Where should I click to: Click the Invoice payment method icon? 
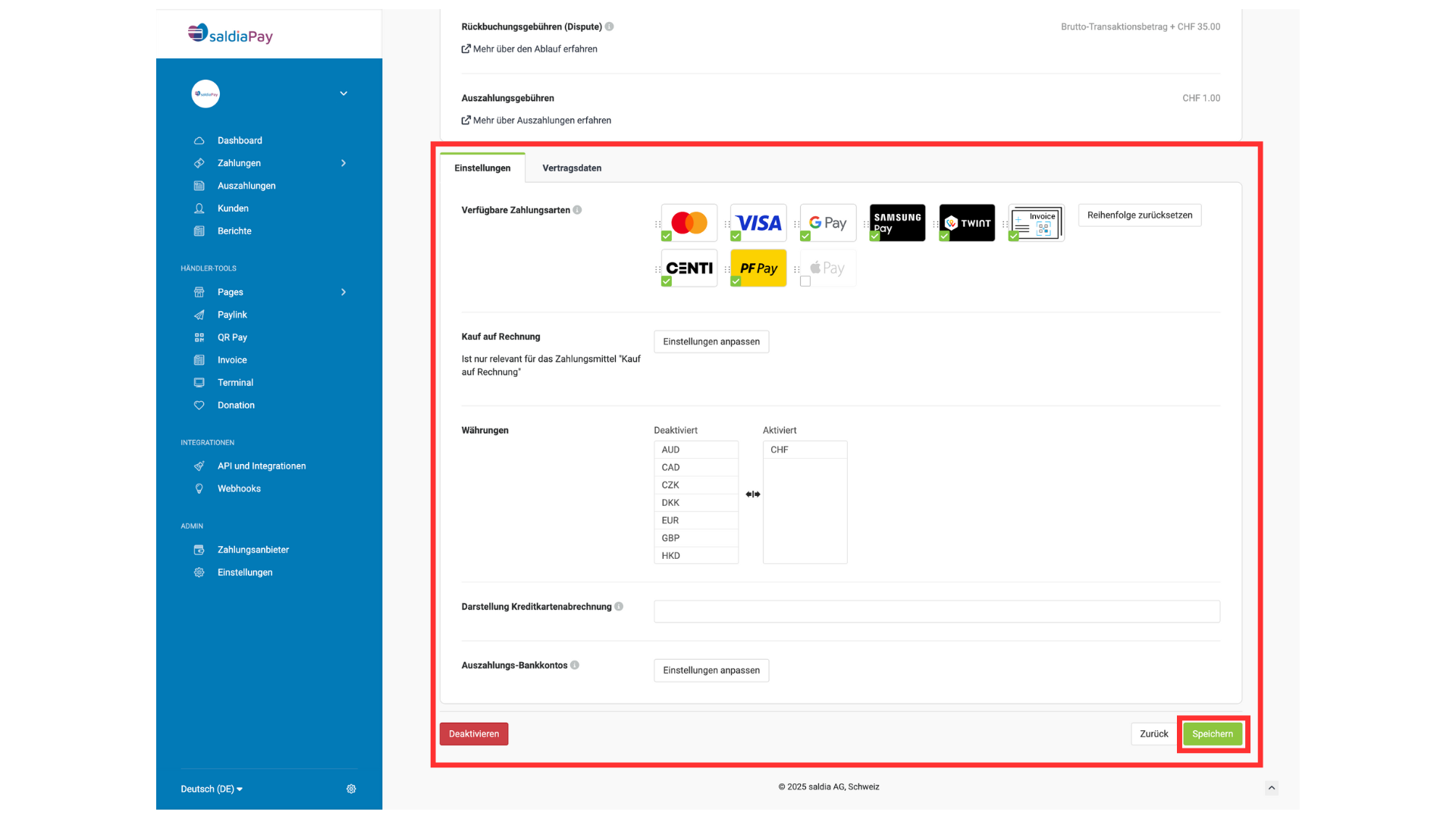pos(1037,223)
